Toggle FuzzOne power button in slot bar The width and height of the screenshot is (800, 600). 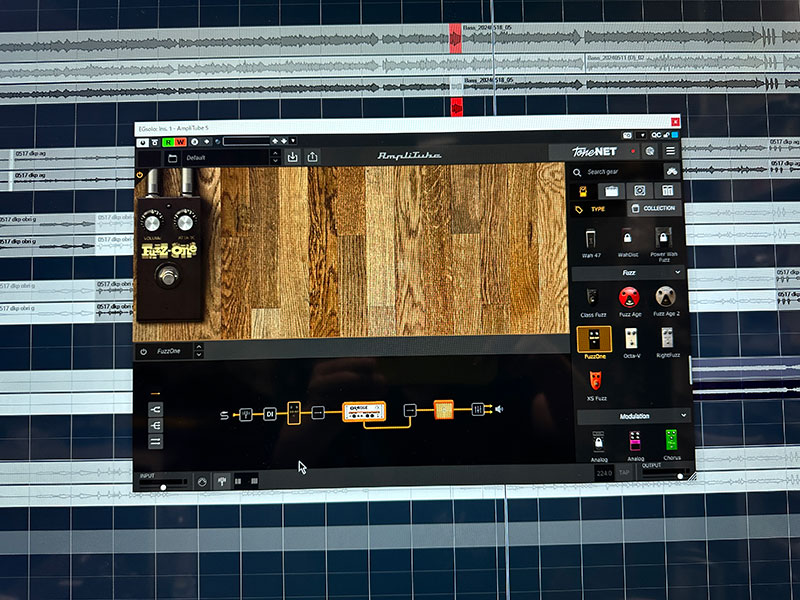[x=144, y=352]
